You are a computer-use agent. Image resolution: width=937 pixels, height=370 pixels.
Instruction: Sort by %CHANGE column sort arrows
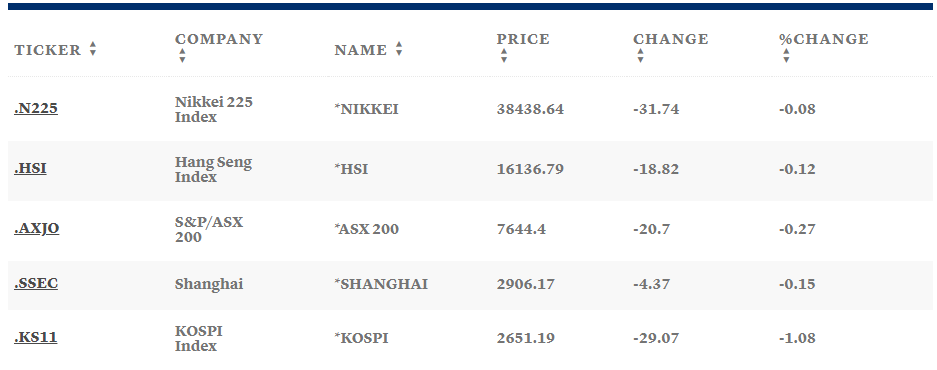coord(786,56)
